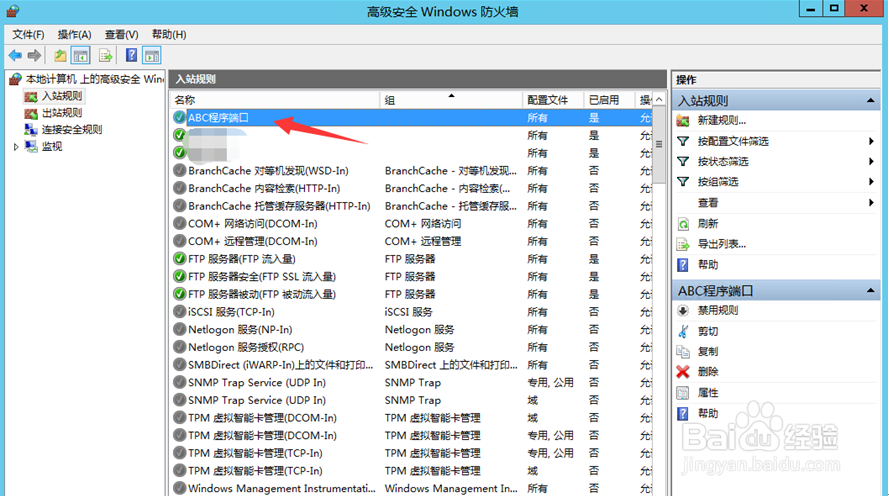Select the ABC程序端口 rule row
This screenshot has height=496, width=889.
pos(412,117)
